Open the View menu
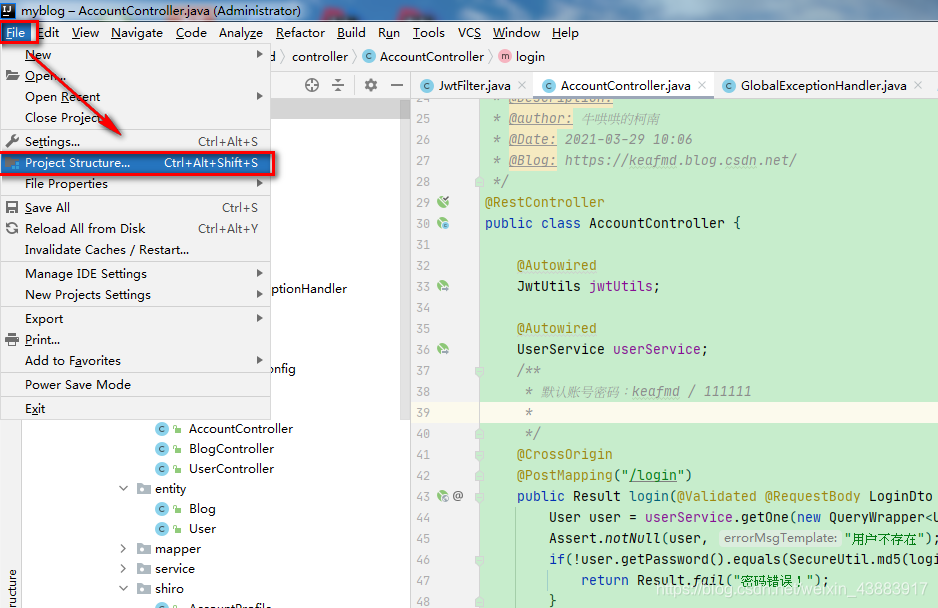The width and height of the screenshot is (938, 608). pos(86,33)
